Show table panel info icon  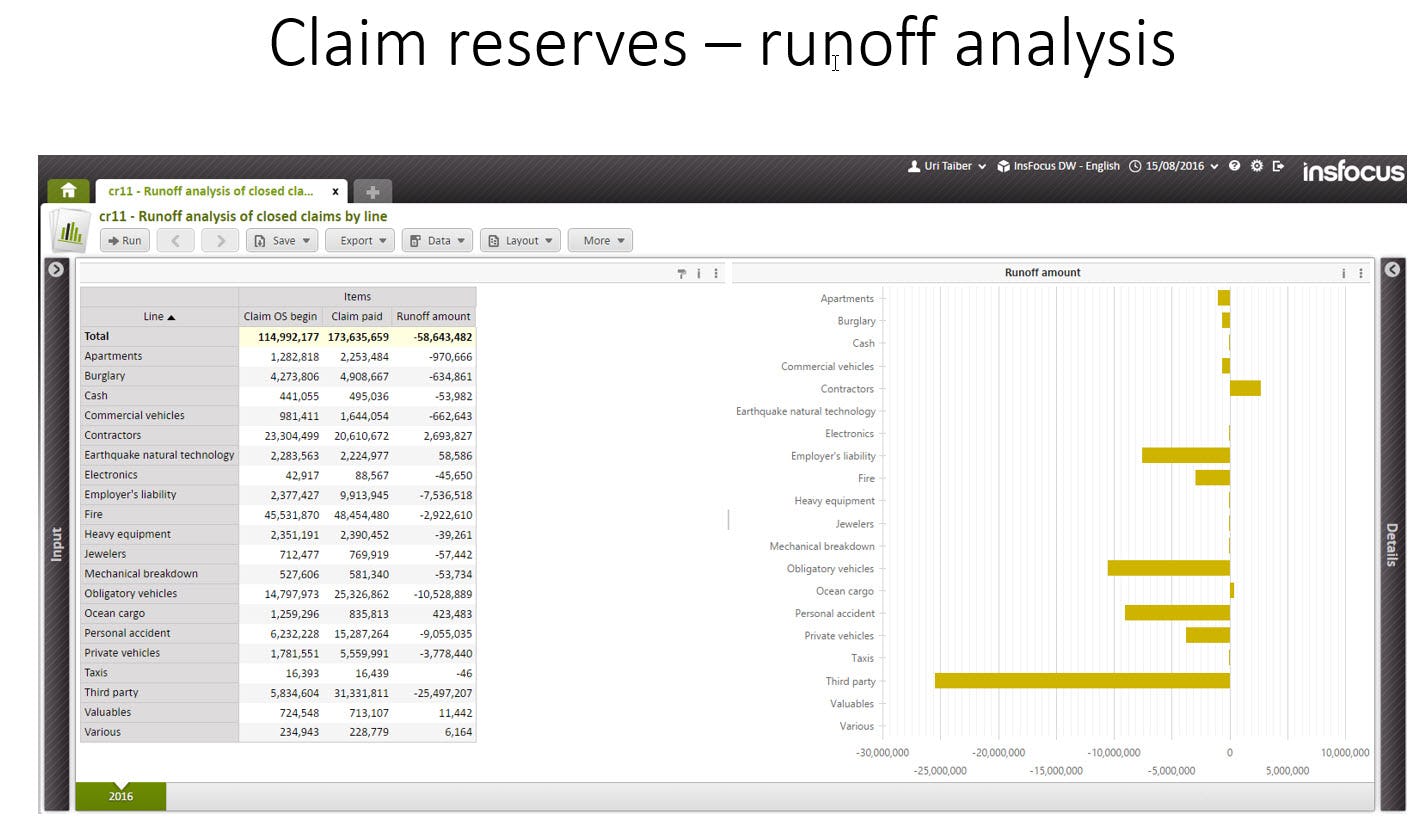698,273
